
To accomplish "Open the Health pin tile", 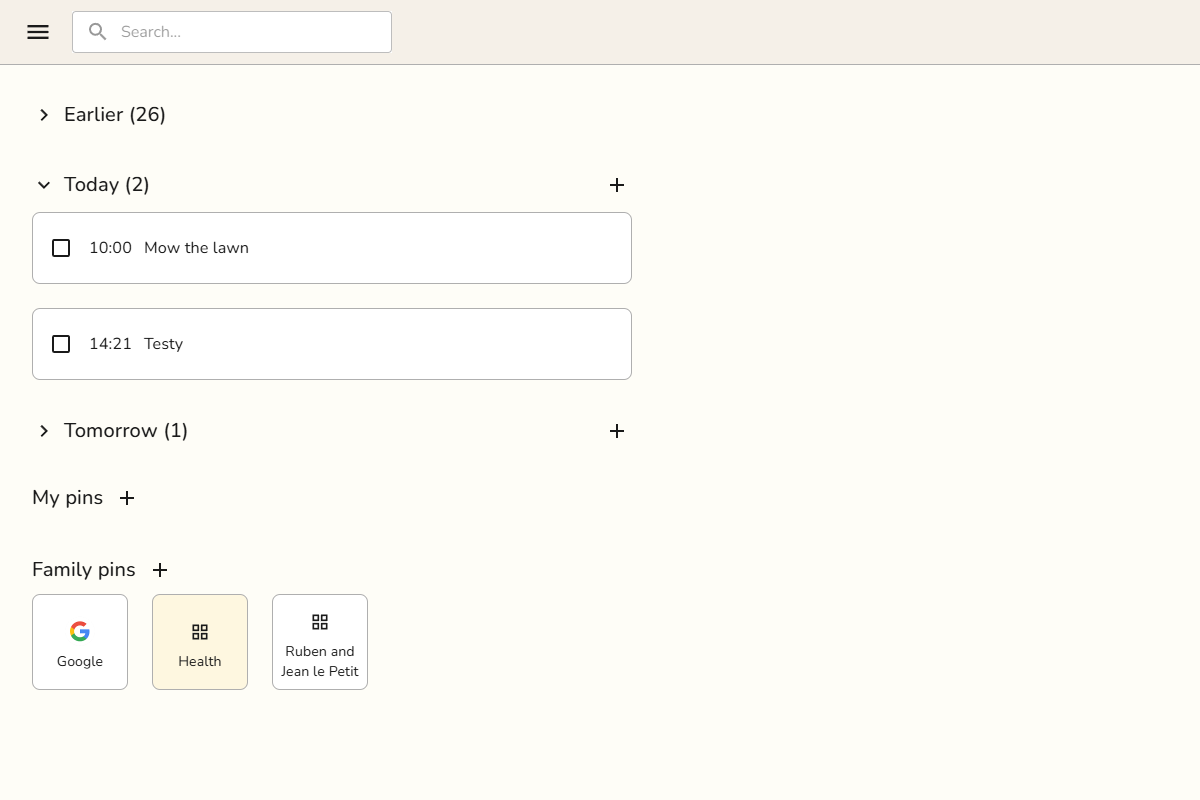I will coord(200,642).
